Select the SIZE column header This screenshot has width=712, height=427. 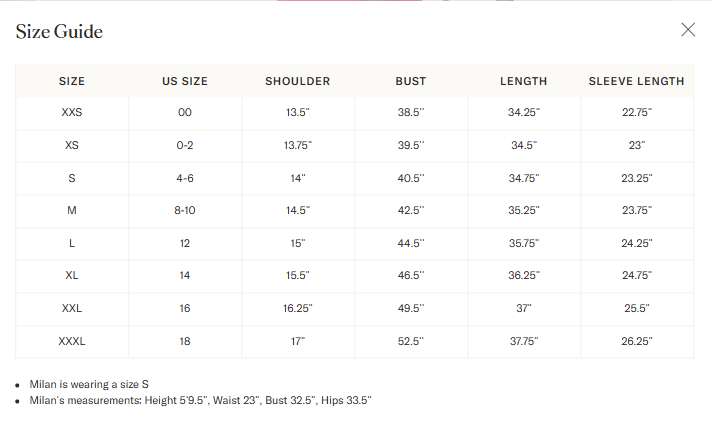pyautogui.click(x=72, y=81)
